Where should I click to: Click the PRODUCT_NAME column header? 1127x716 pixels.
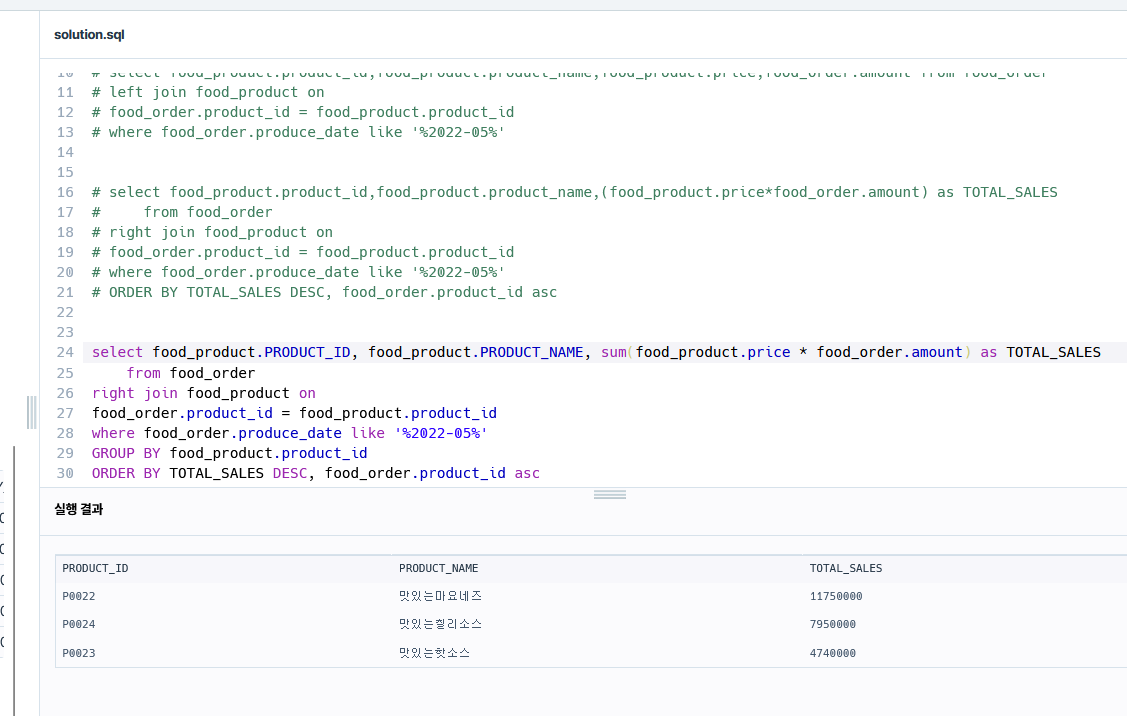pyautogui.click(x=438, y=568)
